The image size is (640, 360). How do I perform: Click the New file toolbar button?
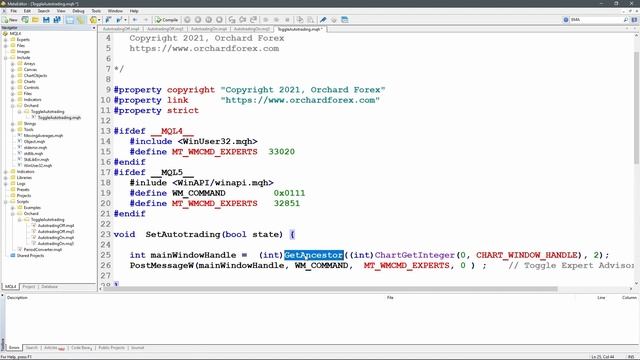pos(10,20)
